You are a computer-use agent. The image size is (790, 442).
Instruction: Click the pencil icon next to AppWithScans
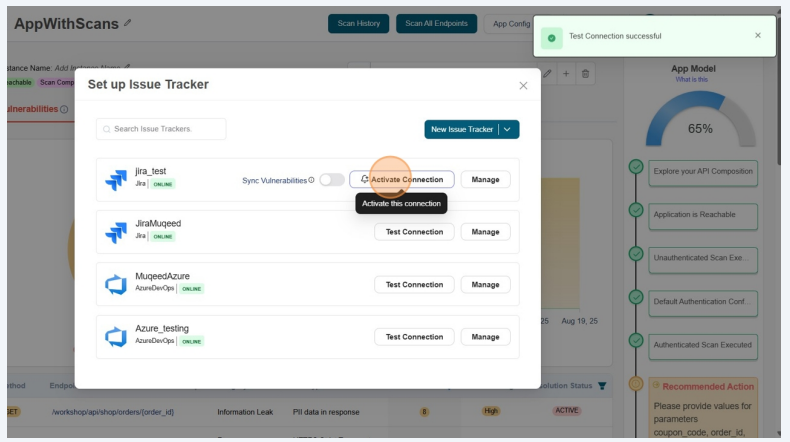[127, 23]
